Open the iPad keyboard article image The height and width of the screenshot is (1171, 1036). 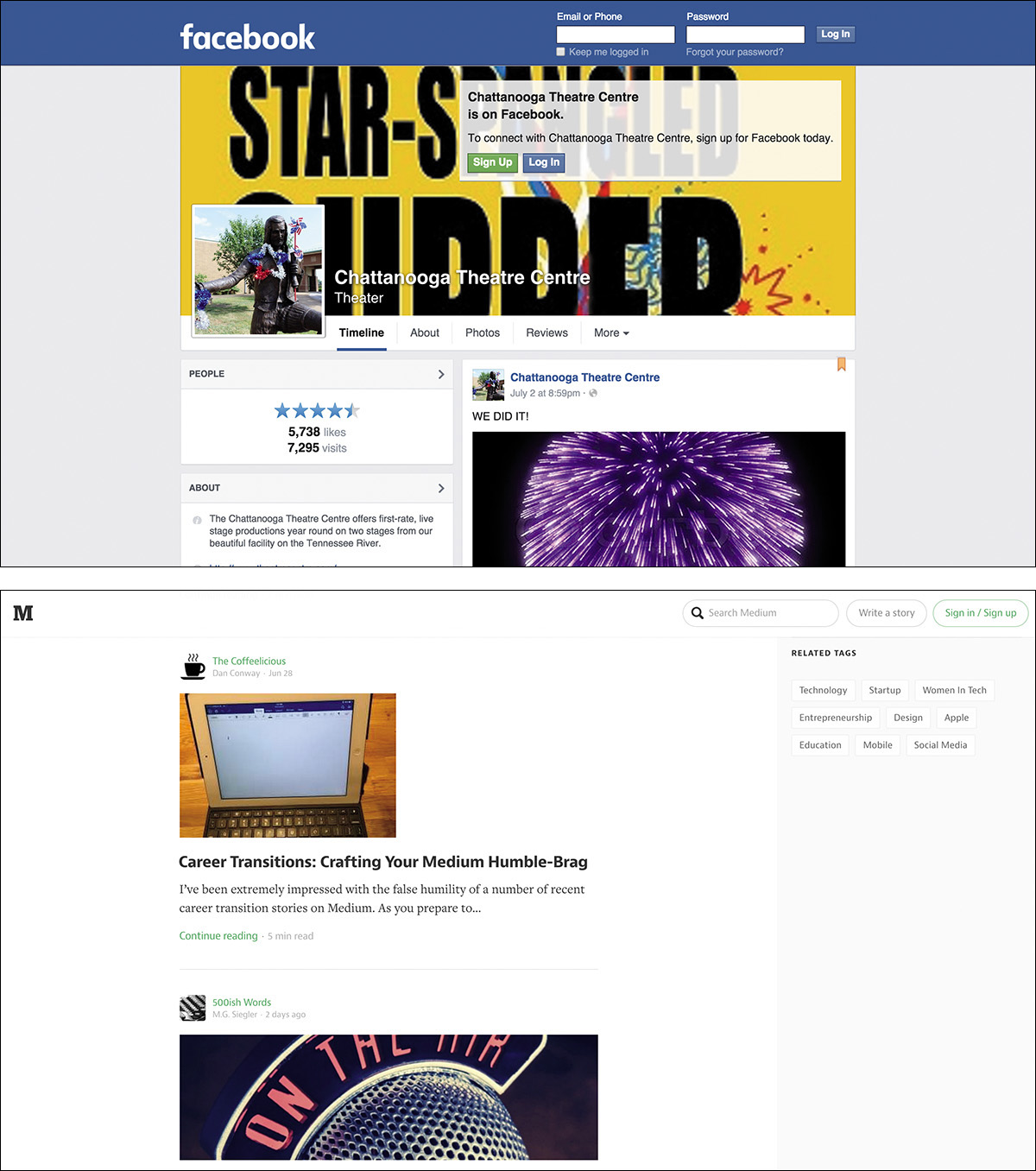click(x=287, y=765)
